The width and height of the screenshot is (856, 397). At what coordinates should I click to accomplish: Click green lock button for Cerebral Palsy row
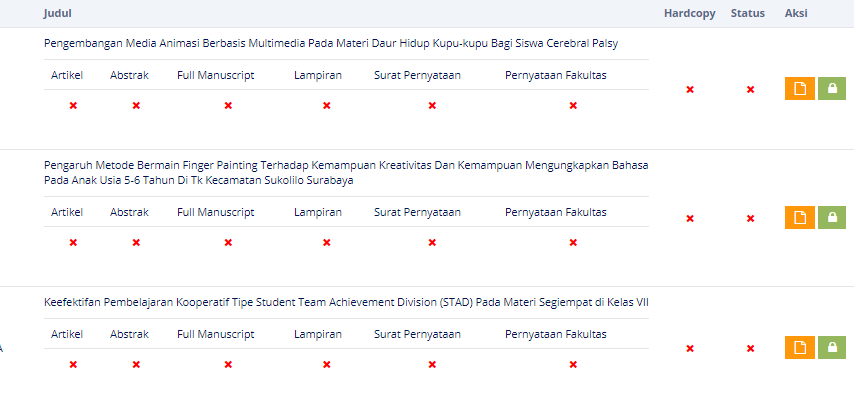point(832,88)
